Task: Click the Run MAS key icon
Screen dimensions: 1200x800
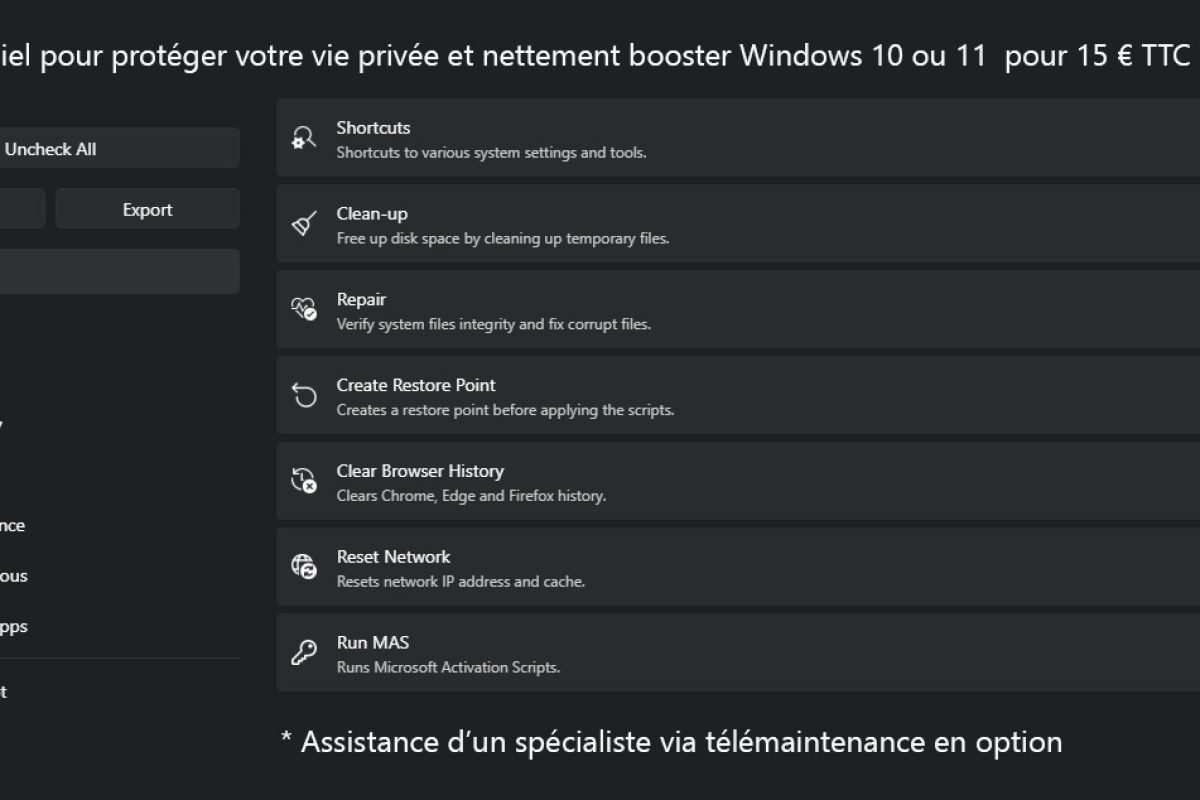Action: (x=304, y=653)
